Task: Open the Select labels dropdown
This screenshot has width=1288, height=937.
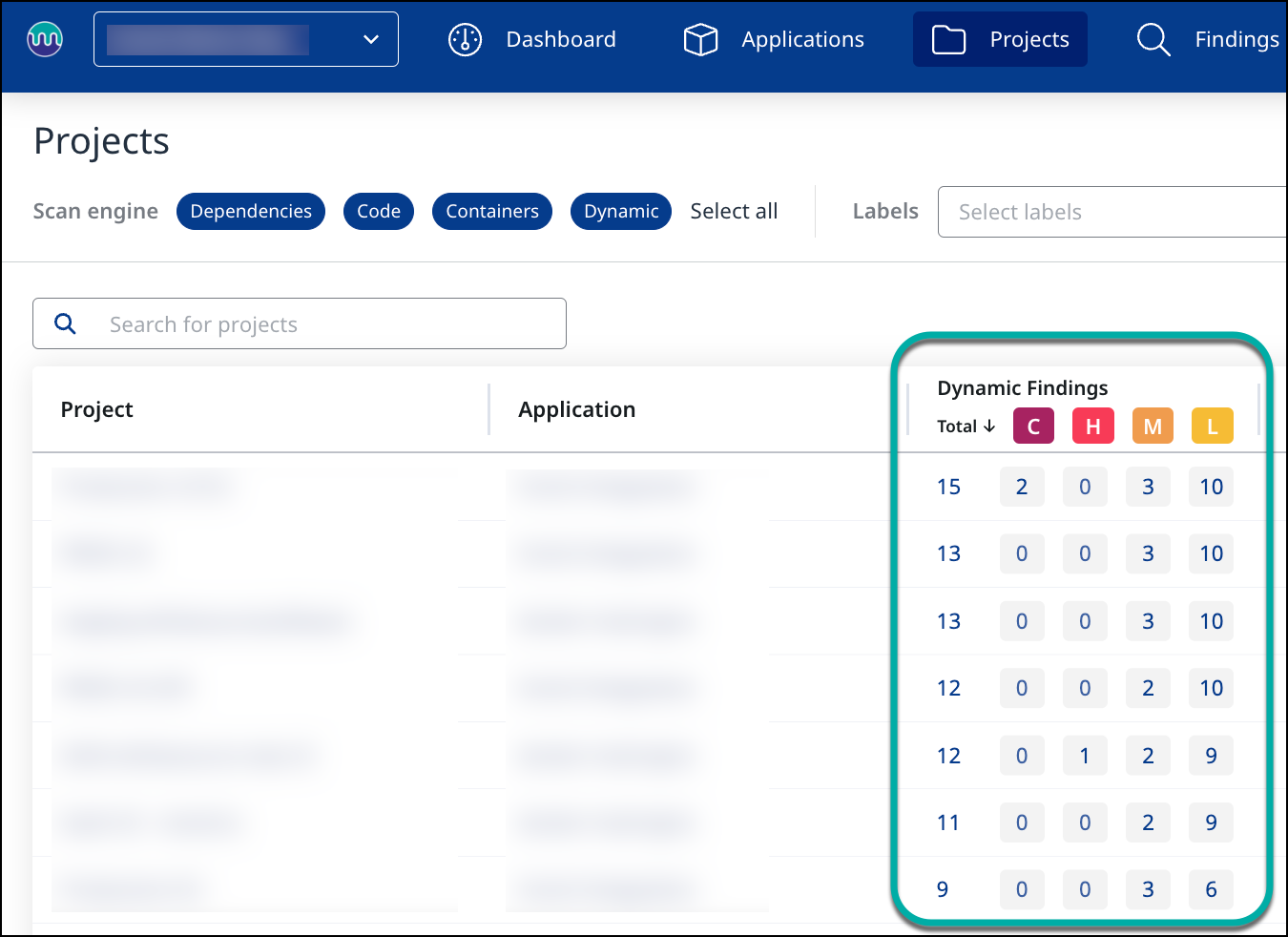Action: [x=1111, y=212]
